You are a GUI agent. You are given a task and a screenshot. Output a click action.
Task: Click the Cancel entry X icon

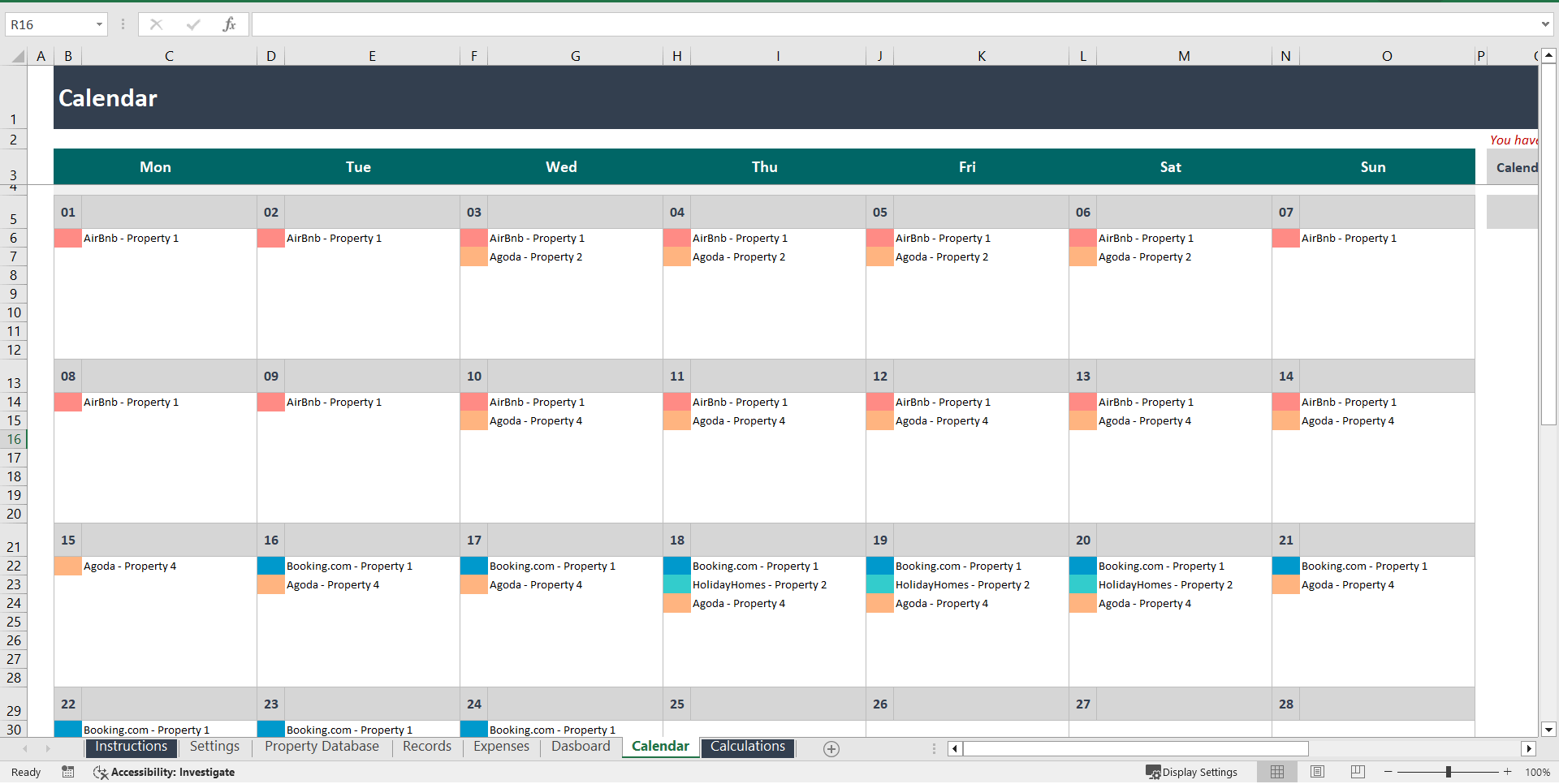[x=156, y=24]
